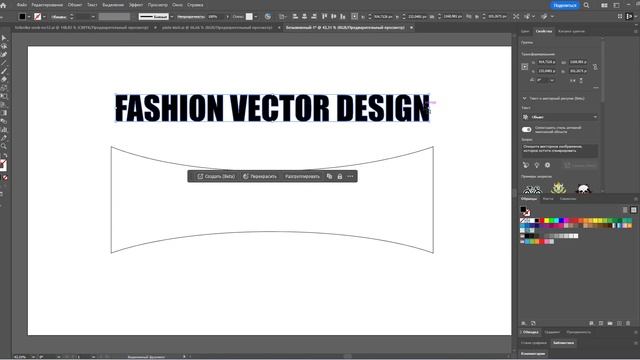Click Создать (Beta) on contextual bar
This screenshot has width=640, height=360.
216,176
